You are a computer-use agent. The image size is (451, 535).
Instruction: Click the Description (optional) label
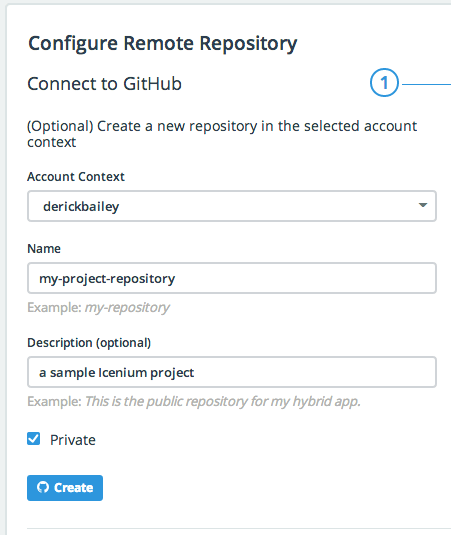pyautogui.click(x=89, y=343)
